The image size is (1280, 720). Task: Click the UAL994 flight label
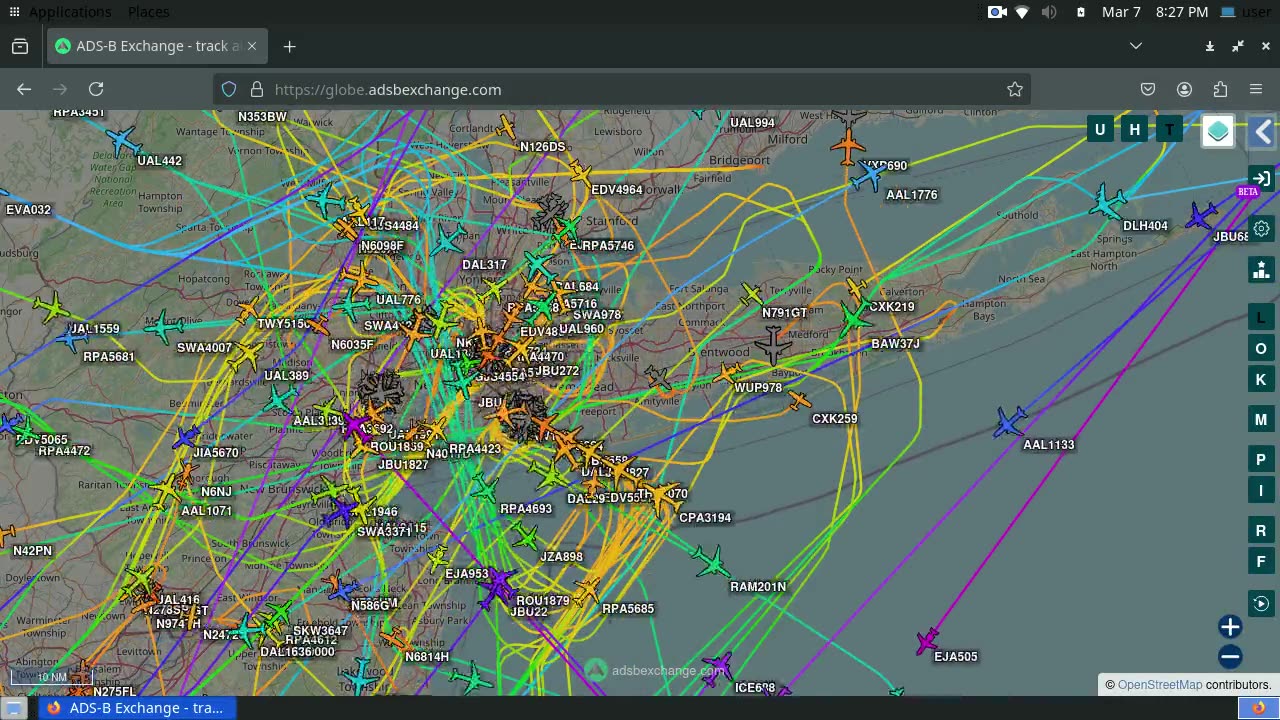click(752, 123)
